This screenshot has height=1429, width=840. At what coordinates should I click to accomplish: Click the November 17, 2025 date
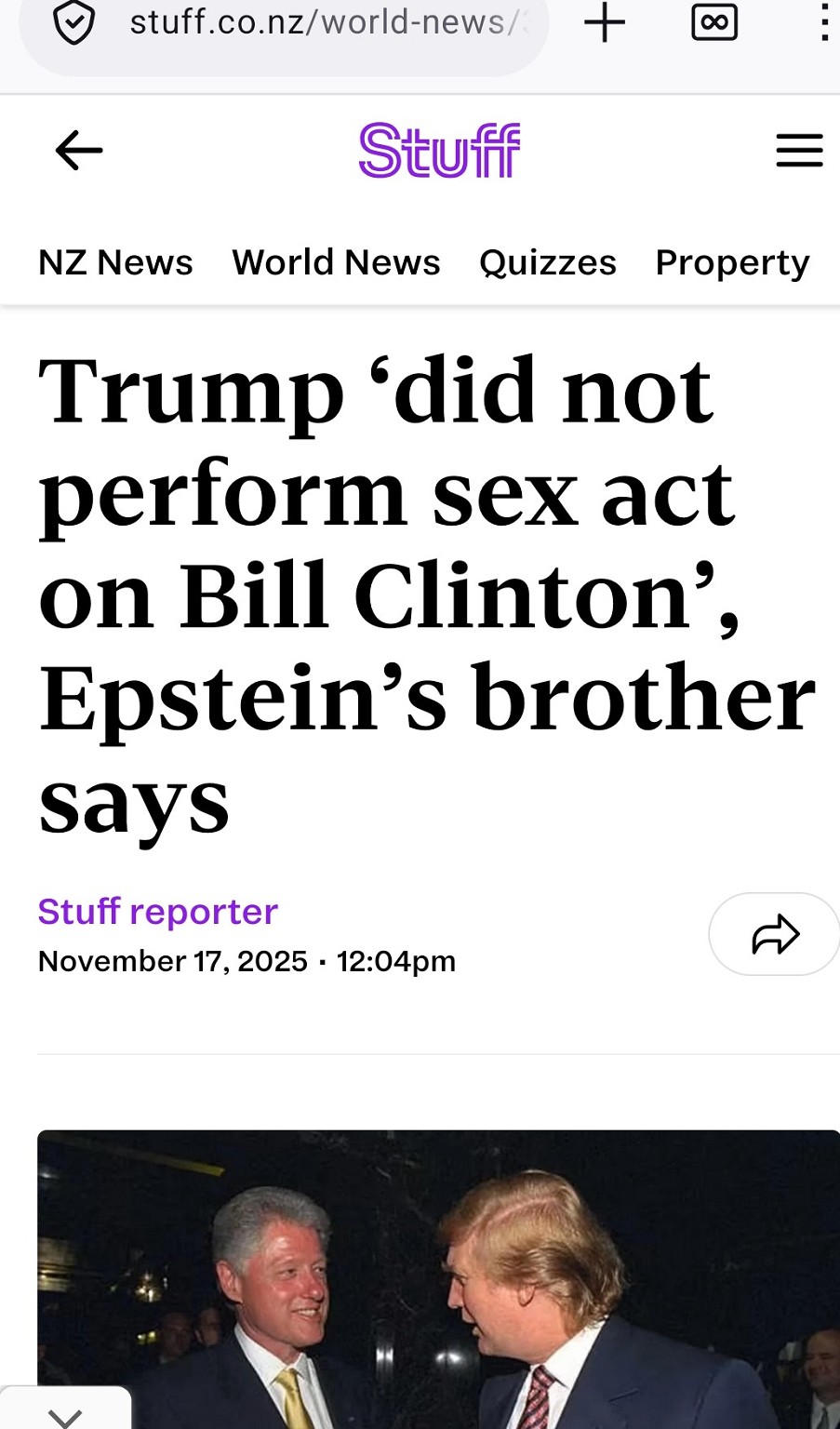[173, 961]
